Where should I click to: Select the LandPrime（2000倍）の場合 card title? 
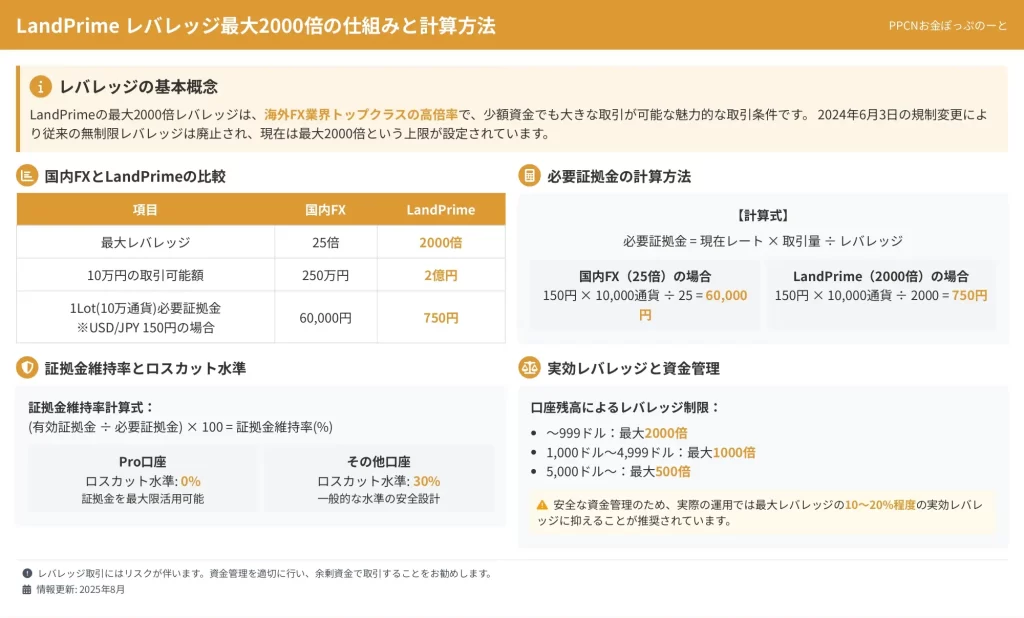click(880, 276)
